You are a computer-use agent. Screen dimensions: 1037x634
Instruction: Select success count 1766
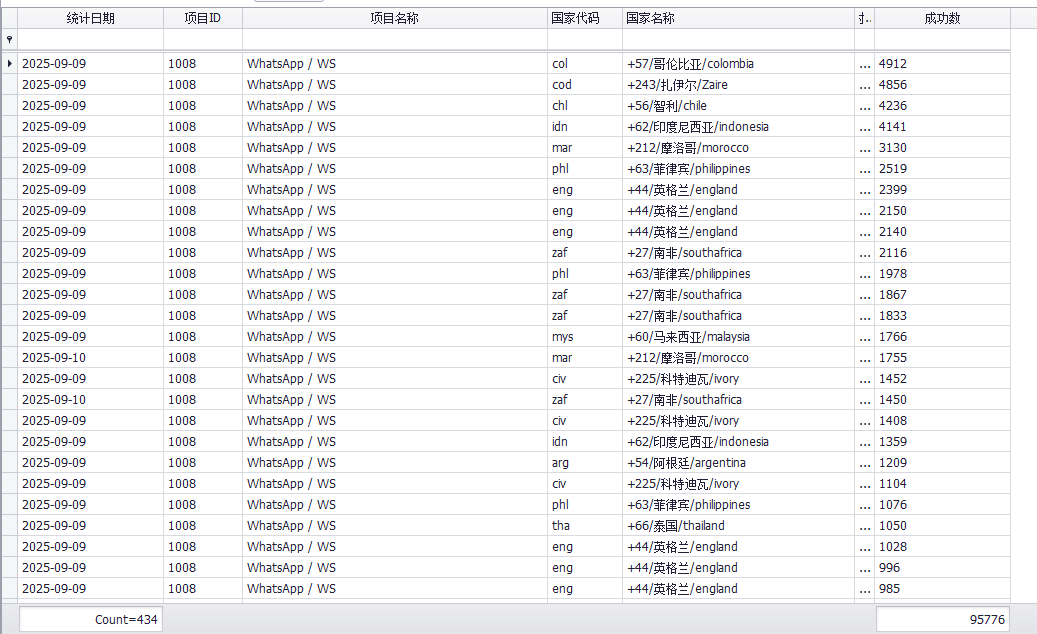[x=942, y=337]
